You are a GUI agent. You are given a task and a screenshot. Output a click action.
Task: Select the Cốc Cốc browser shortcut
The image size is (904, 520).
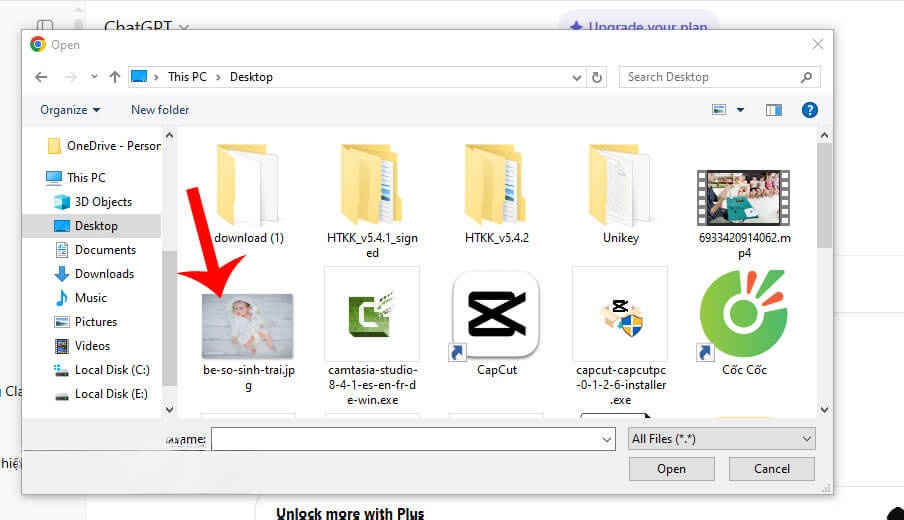point(744,322)
